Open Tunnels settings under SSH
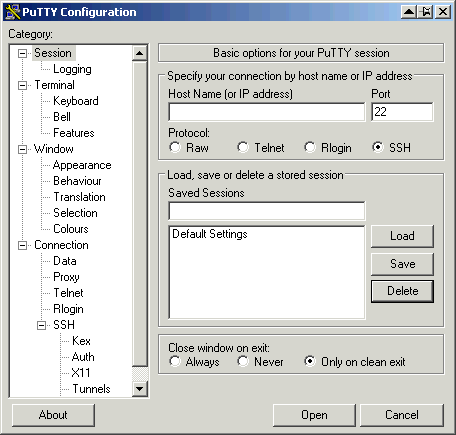The width and height of the screenshot is (456, 435). [91, 389]
